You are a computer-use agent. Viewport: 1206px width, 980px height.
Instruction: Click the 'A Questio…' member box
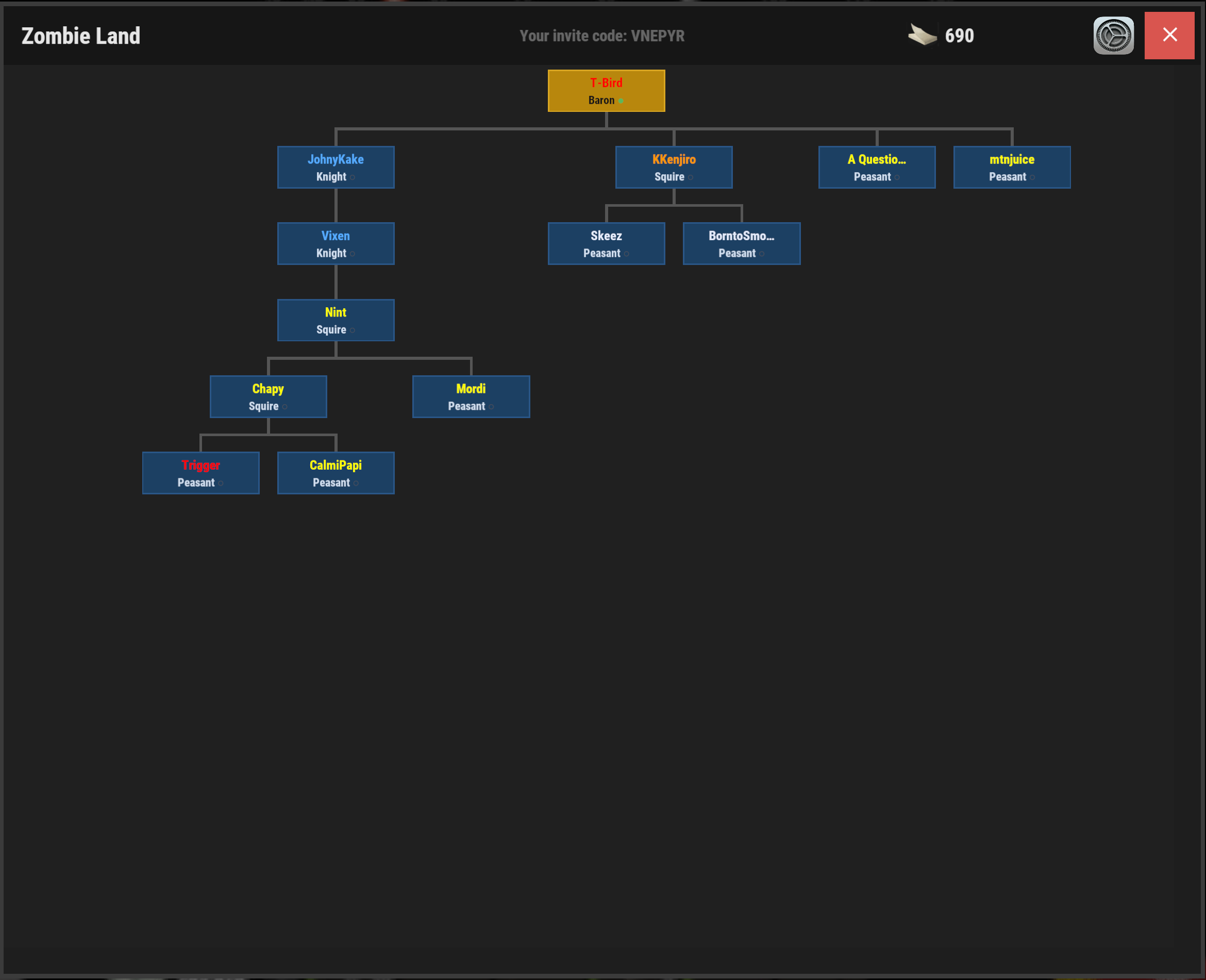[x=877, y=167]
